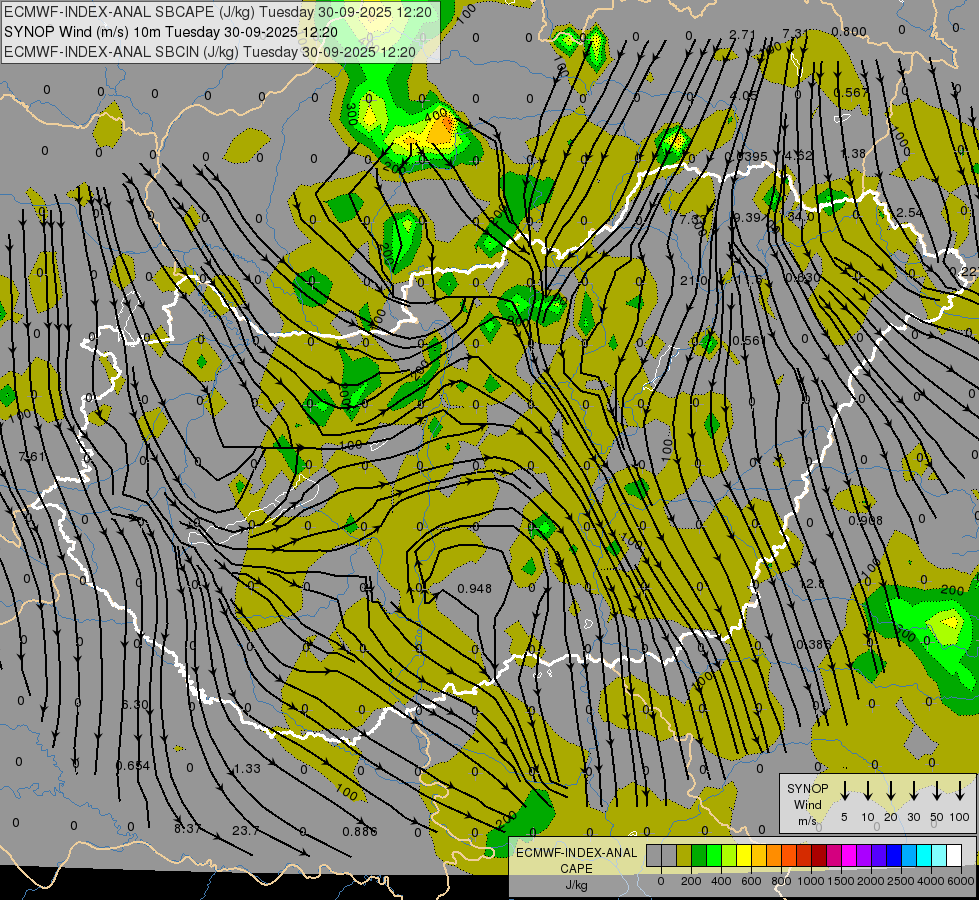Click the 0.386 value on the map
This screenshot has height=900, width=979.
click(x=814, y=645)
